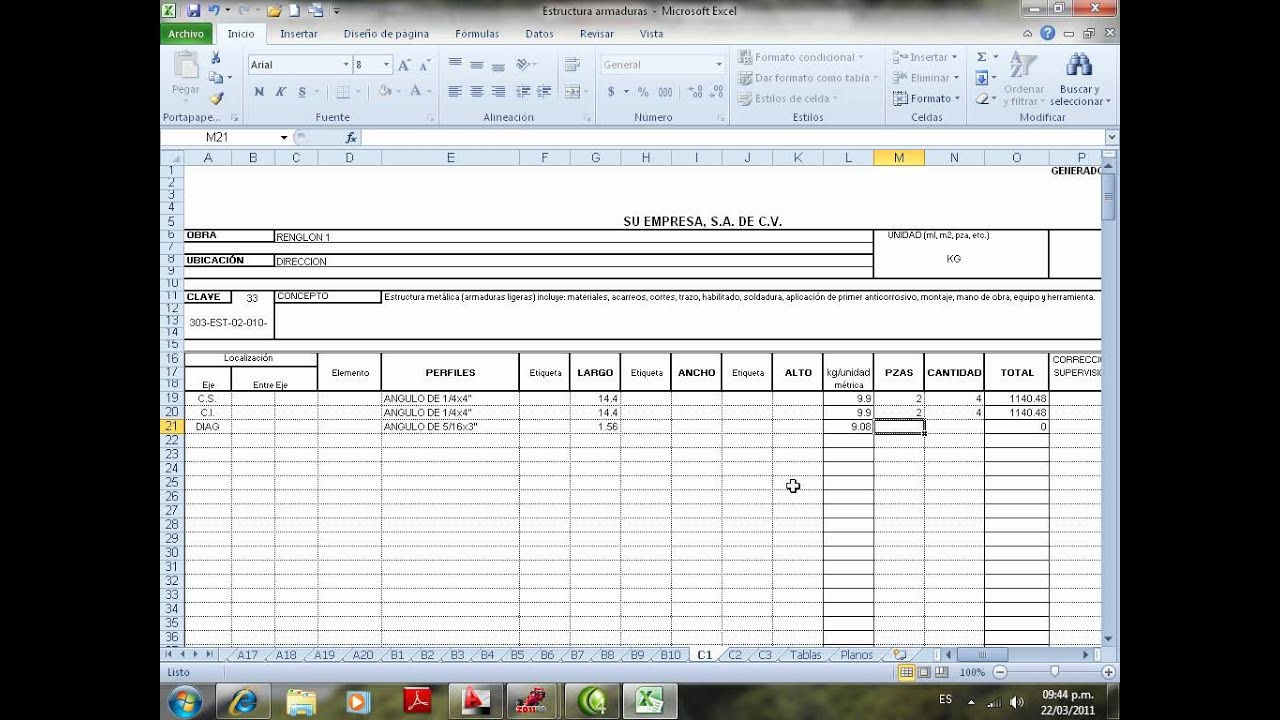Toggle underline (S) formatting
This screenshot has height=720, width=1280.
click(x=302, y=92)
